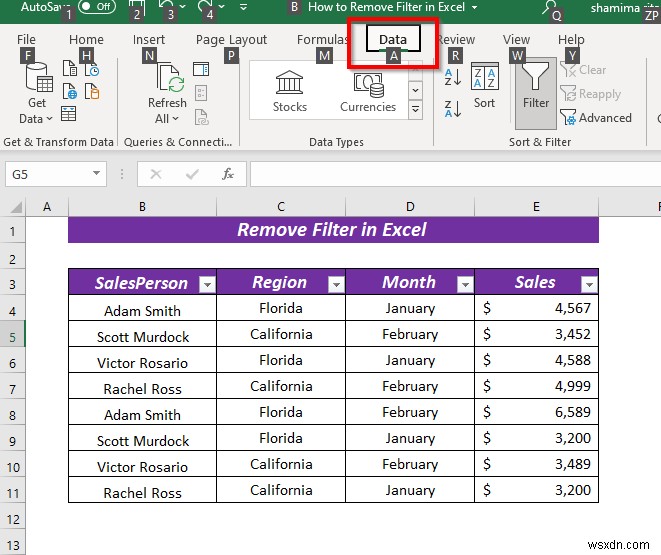Open the Undo history dropdown arrow
661x555 pixels.
pos(183,7)
